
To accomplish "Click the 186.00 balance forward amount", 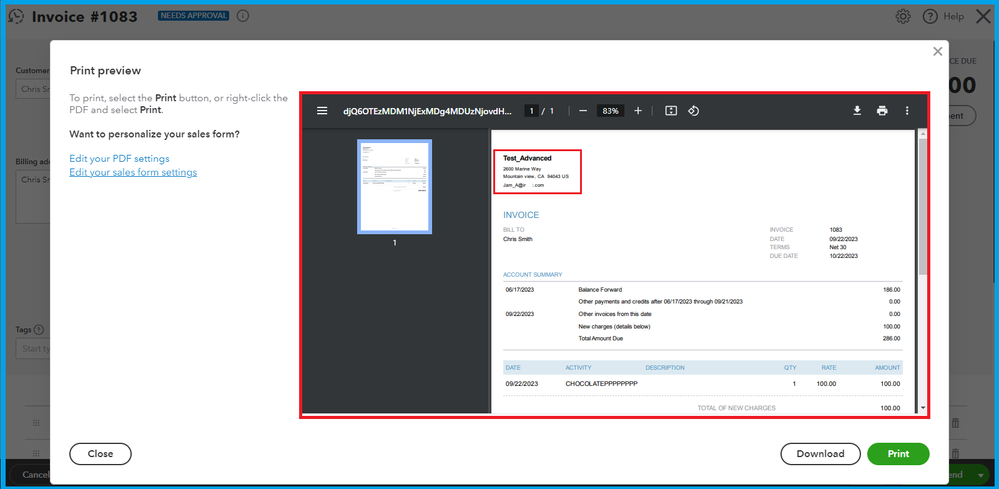I will coord(891,290).
